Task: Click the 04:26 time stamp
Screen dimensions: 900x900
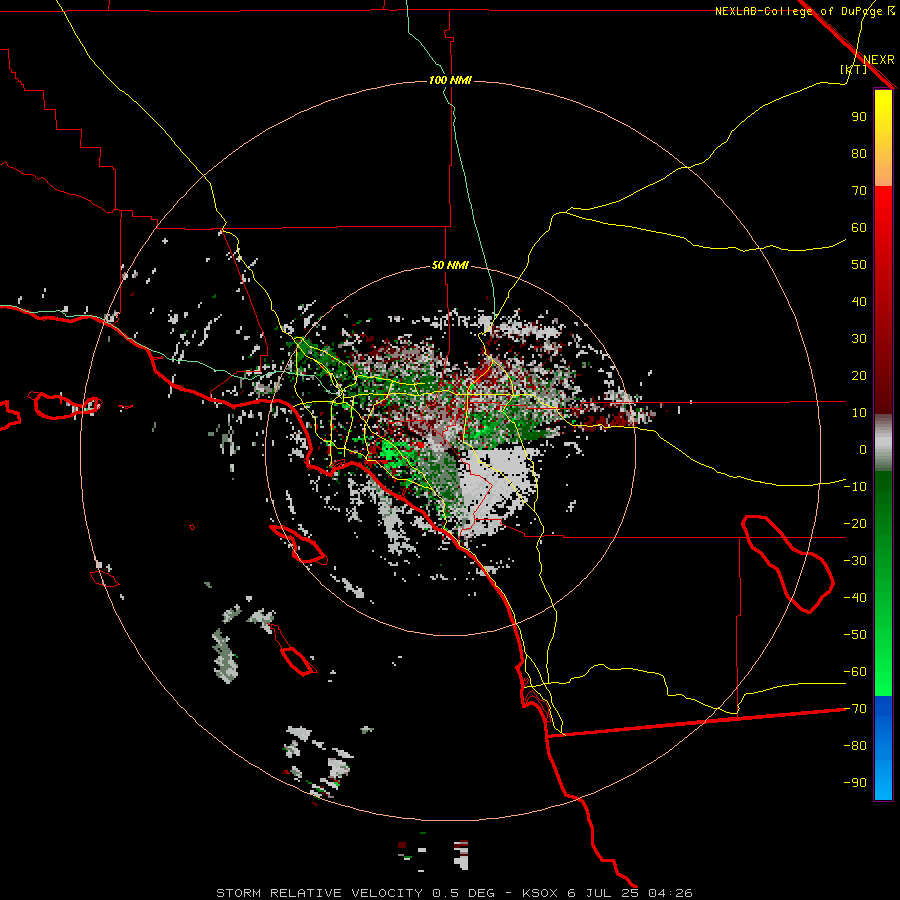Action: (670, 893)
